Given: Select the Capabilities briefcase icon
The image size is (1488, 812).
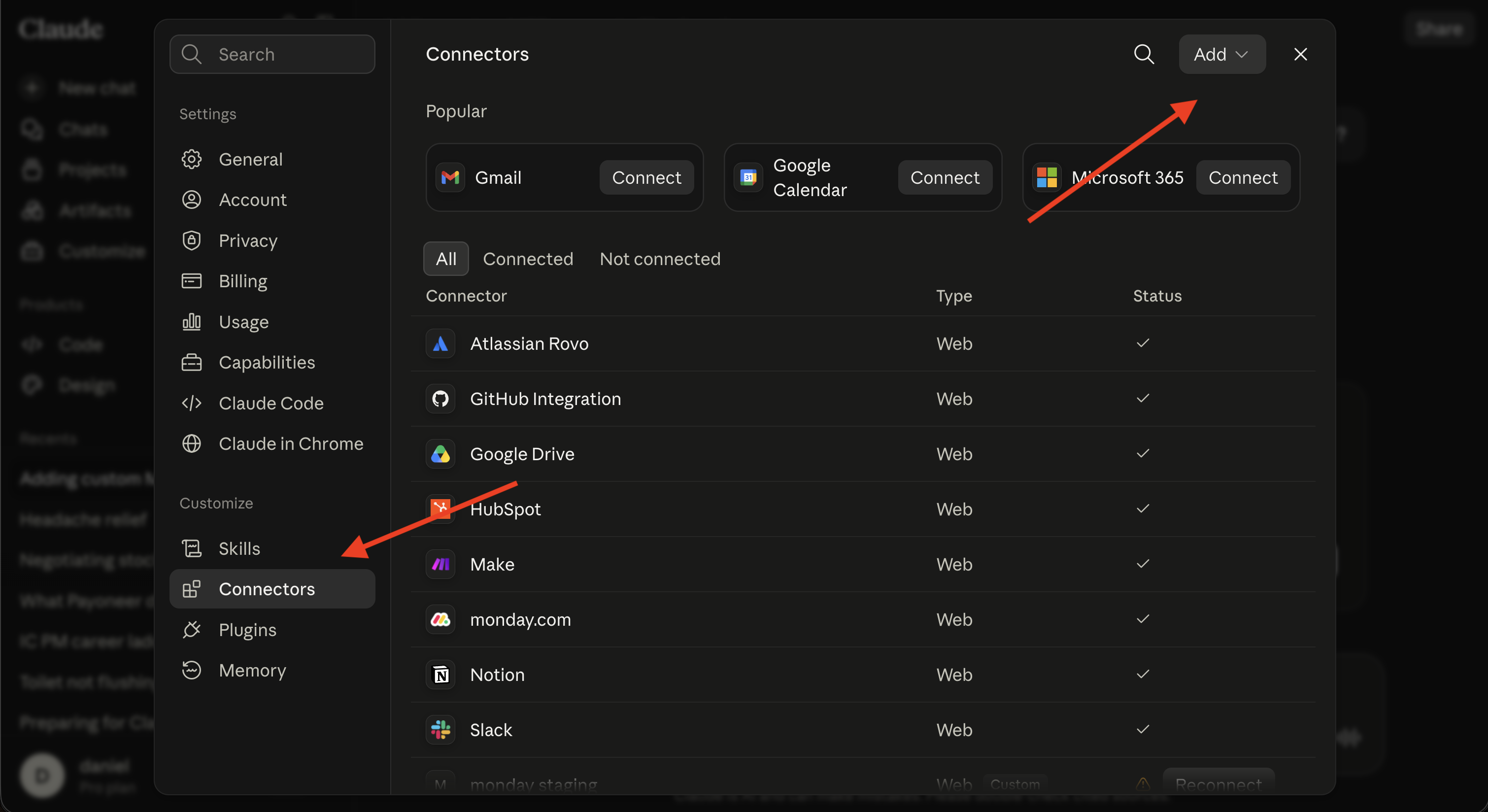Looking at the screenshot, I should tap(191, 362).
